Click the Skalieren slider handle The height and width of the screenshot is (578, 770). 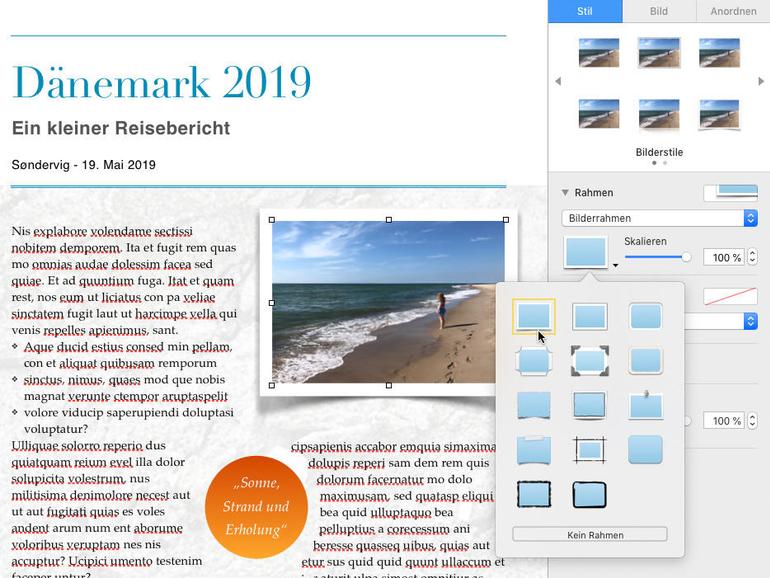pos(686,257)
